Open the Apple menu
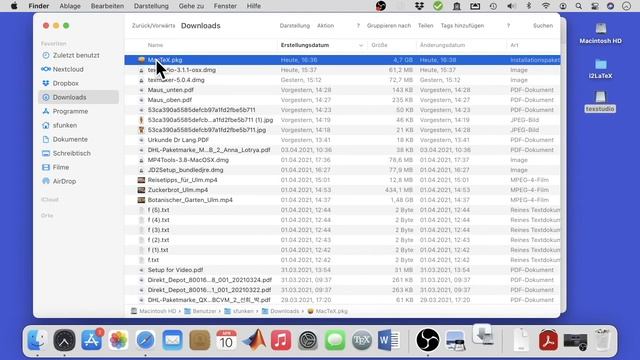 pyautogui.click(x=14, y=6)
